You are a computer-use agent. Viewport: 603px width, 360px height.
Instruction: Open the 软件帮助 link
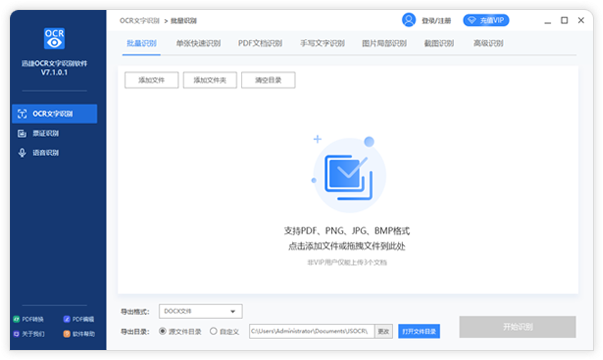(79, 334)
